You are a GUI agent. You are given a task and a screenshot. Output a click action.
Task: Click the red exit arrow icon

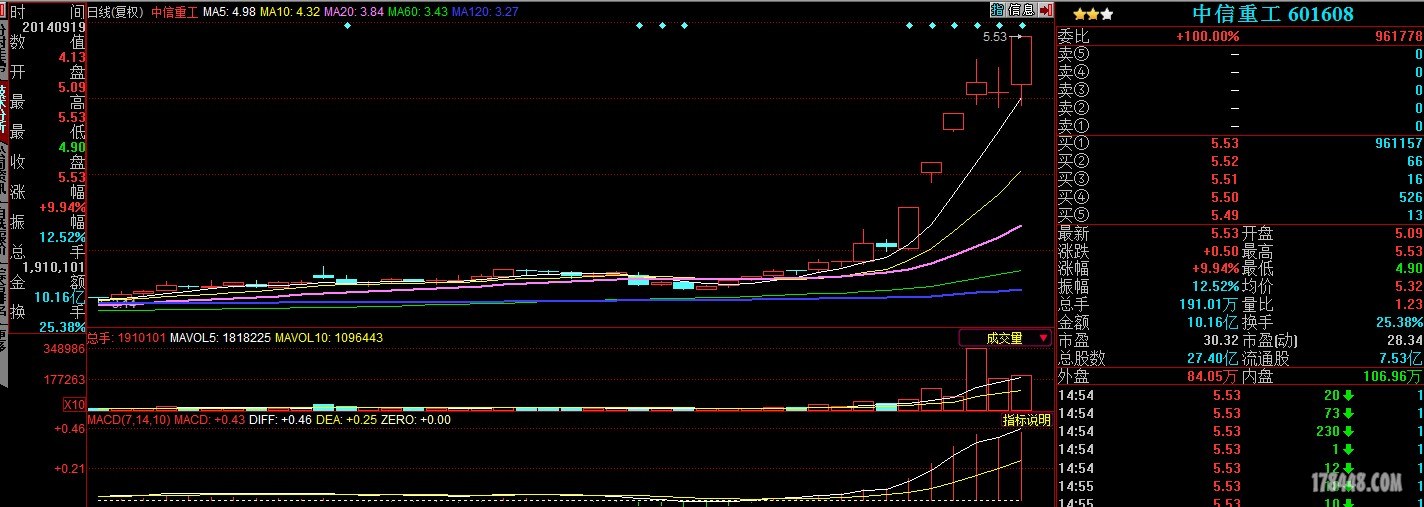[1045, 9]
